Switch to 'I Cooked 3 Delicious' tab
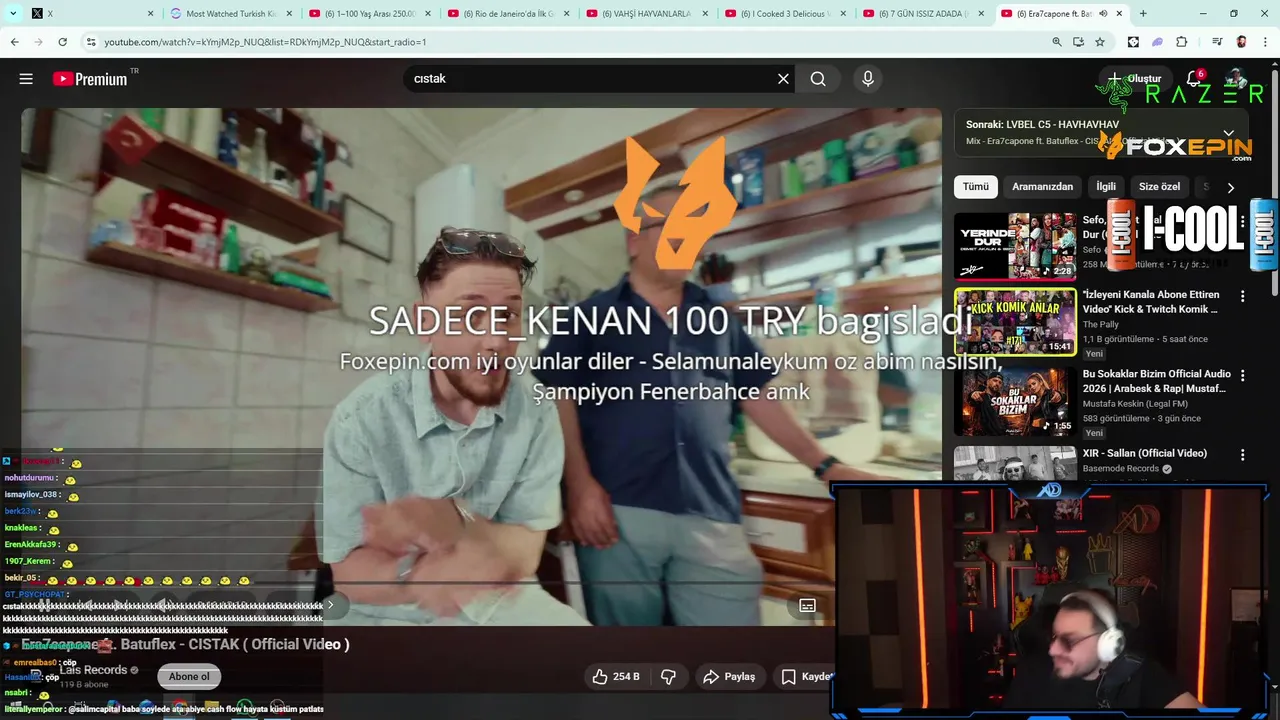Image resolution: width=1280 pixels, height=720 pixels. (x=783, y=14)
